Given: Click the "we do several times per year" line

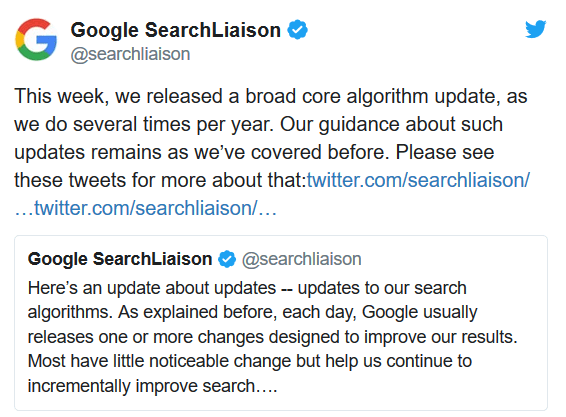Looking at the screenshot, I should point(258,124).
